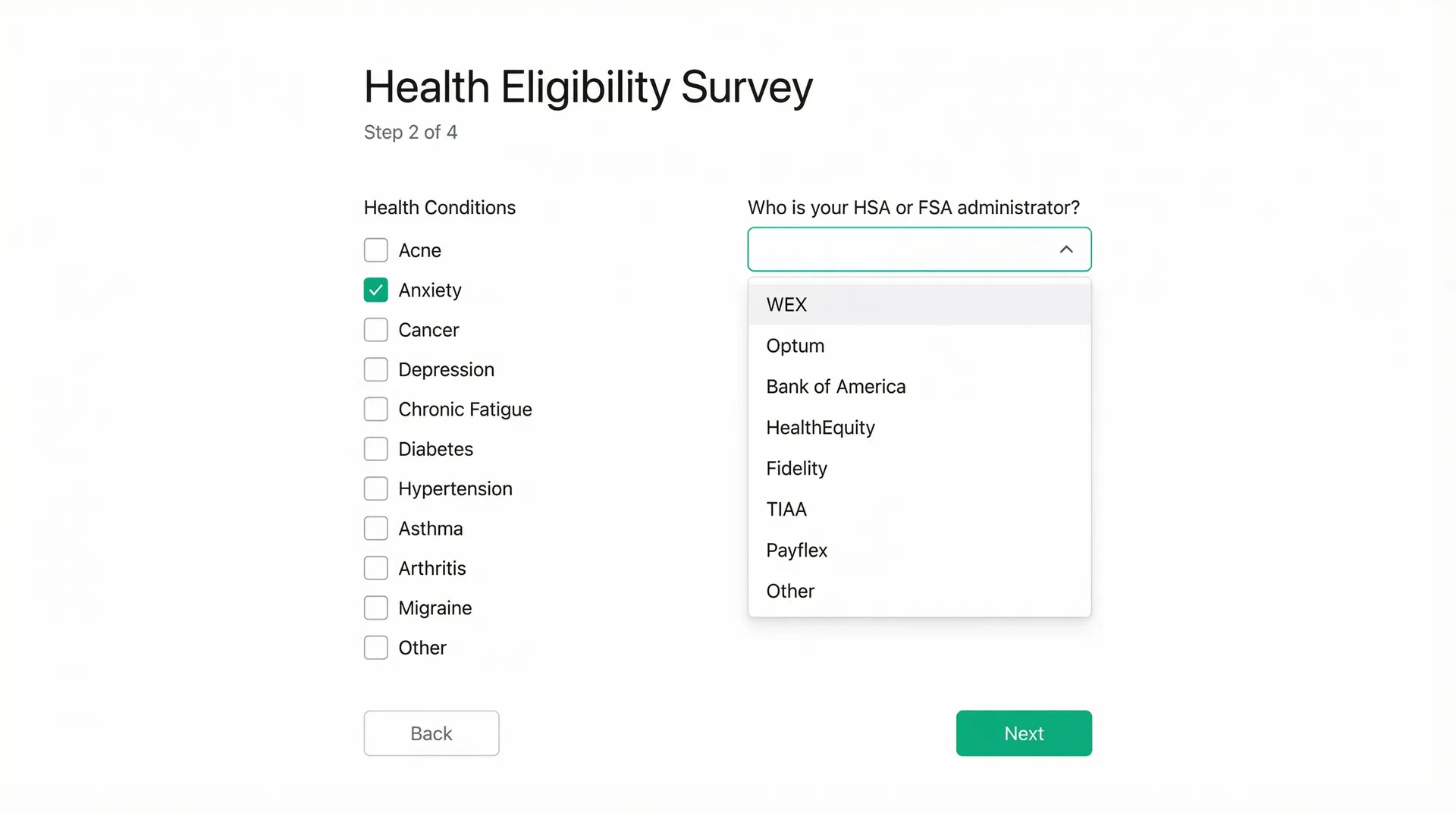Uncheck the Anxiety condition
The image size is (1456, 813).
point(375,290)
